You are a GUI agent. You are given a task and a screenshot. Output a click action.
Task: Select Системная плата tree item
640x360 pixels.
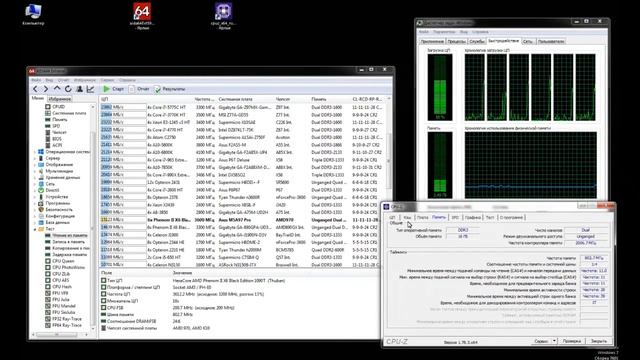[65, 113]
